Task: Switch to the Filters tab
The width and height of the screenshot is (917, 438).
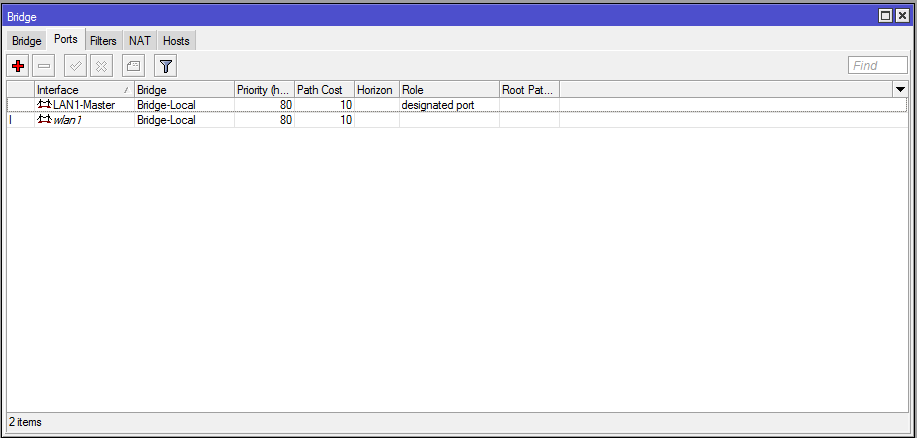Action: [103, 41]
